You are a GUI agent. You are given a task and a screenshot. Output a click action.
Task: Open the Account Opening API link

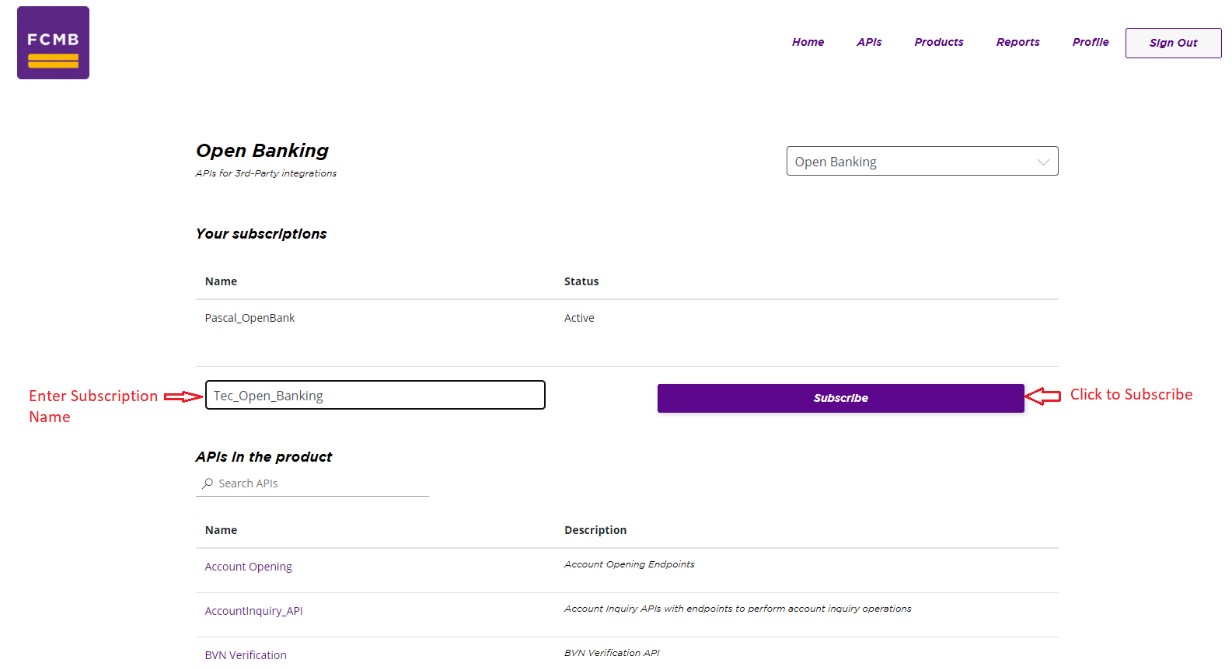pos(248,567)
